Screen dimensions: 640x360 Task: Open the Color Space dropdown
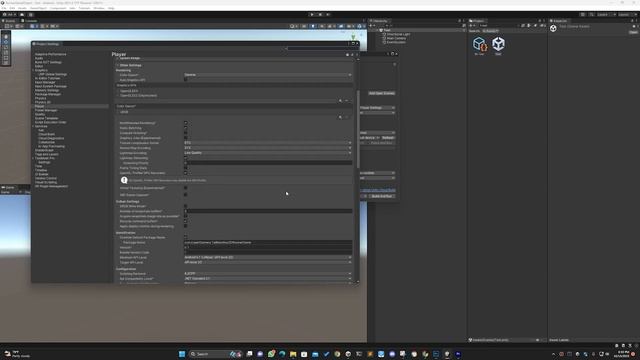[x=268, y=75]
